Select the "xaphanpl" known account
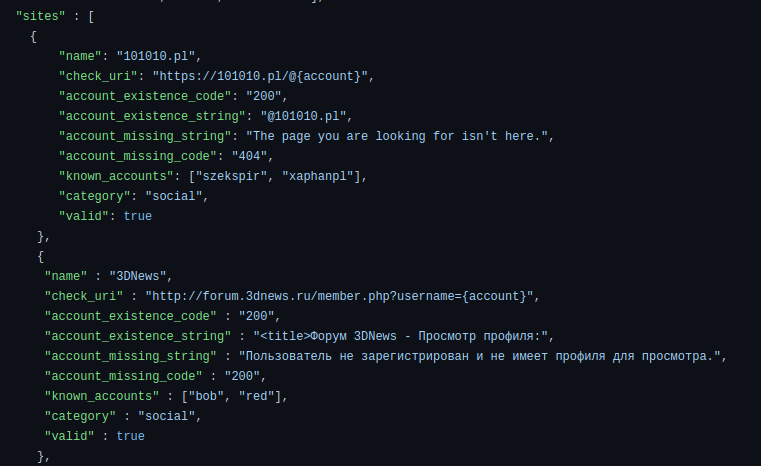The height and width of the screenshot is (466, 761). (x=318, y=176)
